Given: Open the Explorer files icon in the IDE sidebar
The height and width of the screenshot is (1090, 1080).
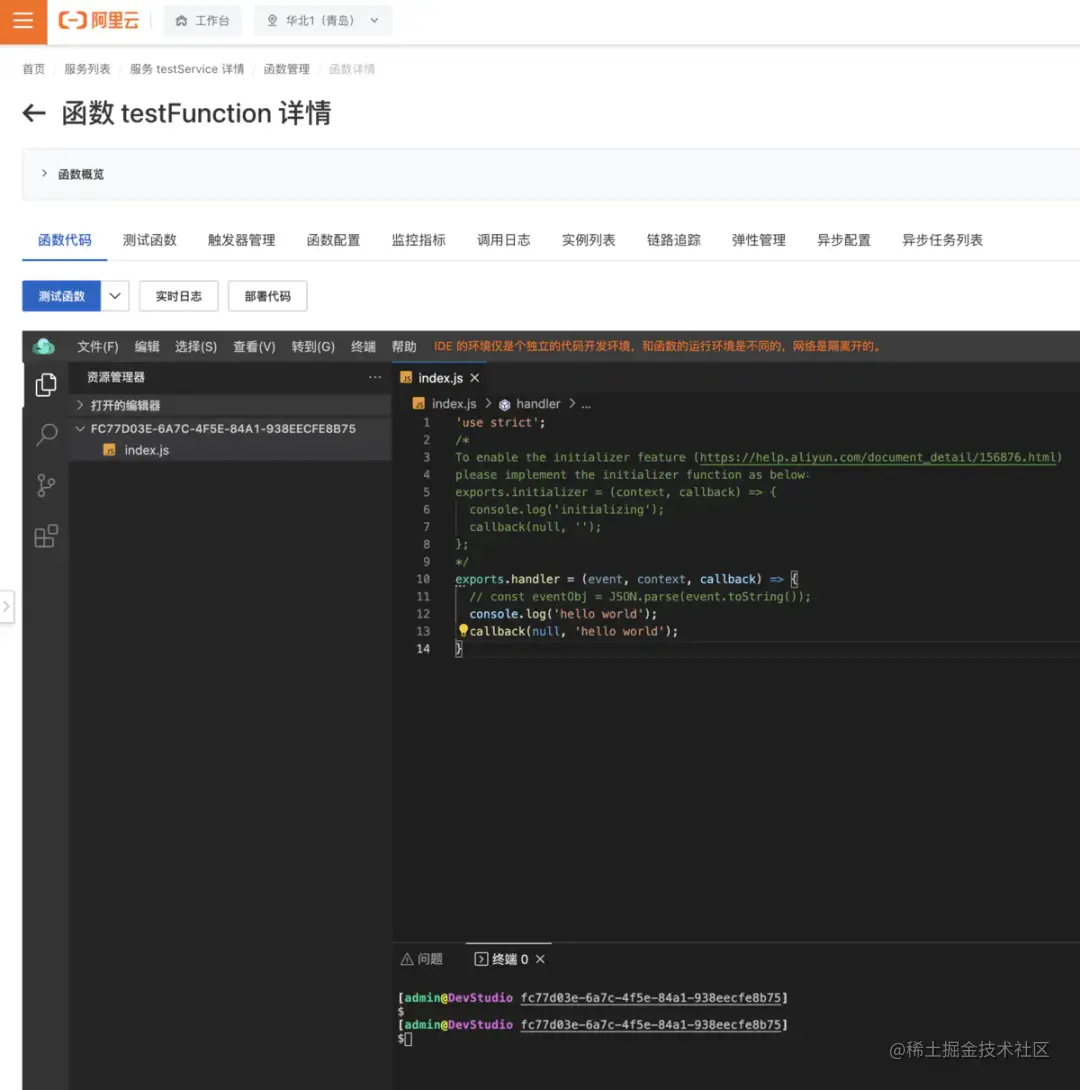Looking at the screenshot, I should tap(46, 384).
